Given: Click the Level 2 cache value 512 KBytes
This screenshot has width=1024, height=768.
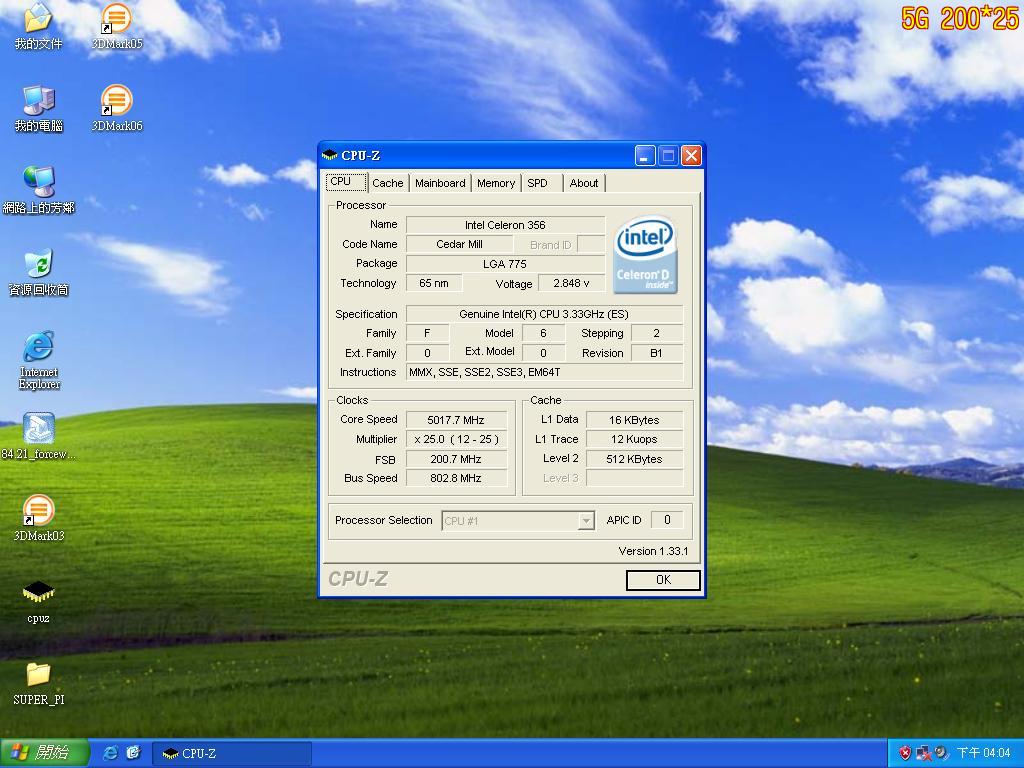Looking at the screenshot, I should tap(634, 459).
